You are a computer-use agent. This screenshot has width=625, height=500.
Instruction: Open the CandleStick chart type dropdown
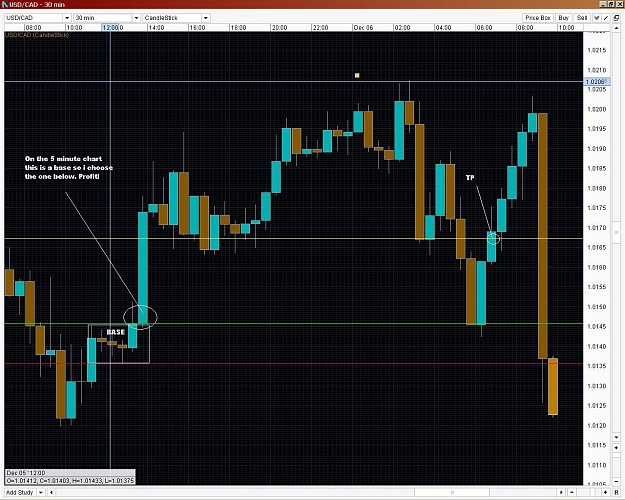tap(206, 18)
